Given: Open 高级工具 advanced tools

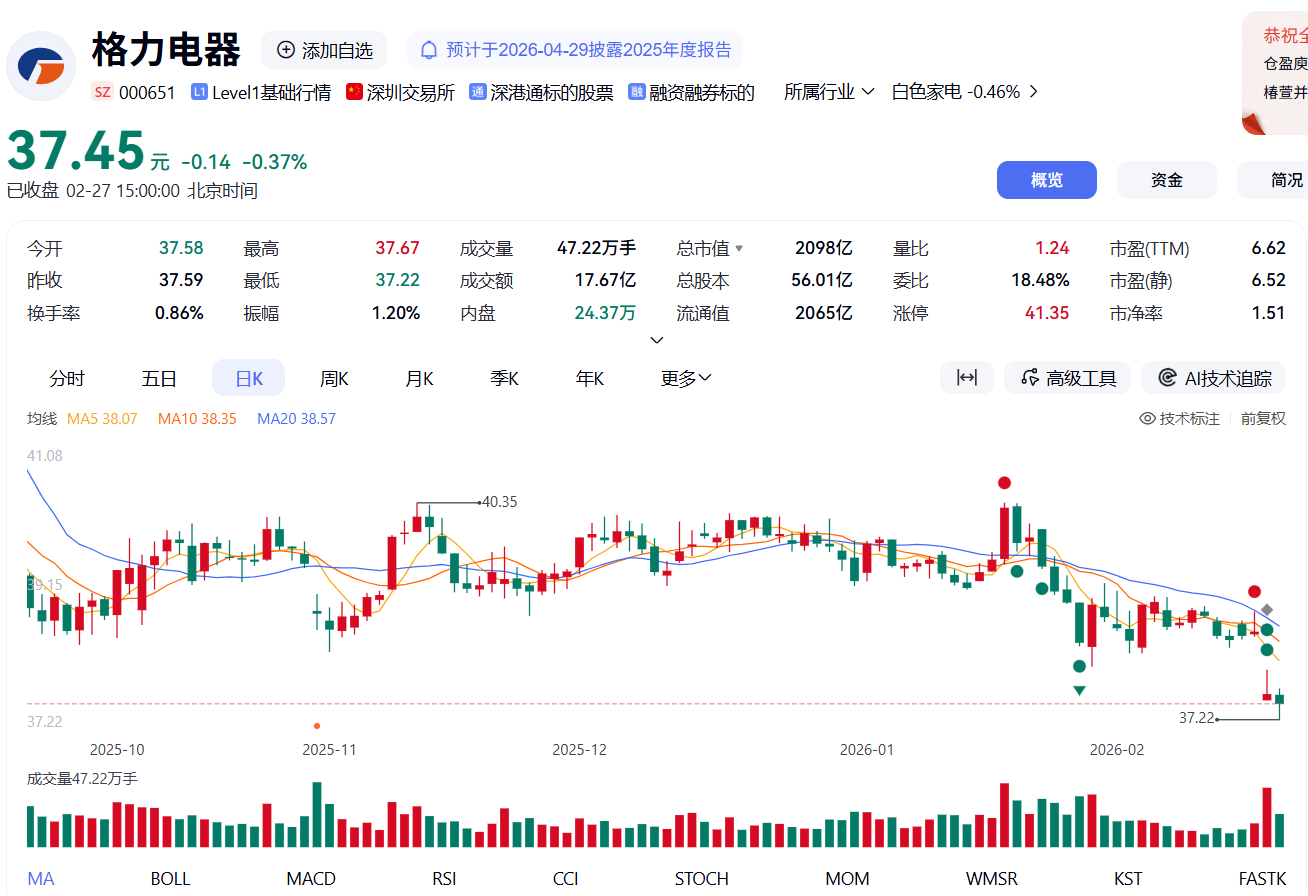Looking at the screenshot, I should point(1067,378).
